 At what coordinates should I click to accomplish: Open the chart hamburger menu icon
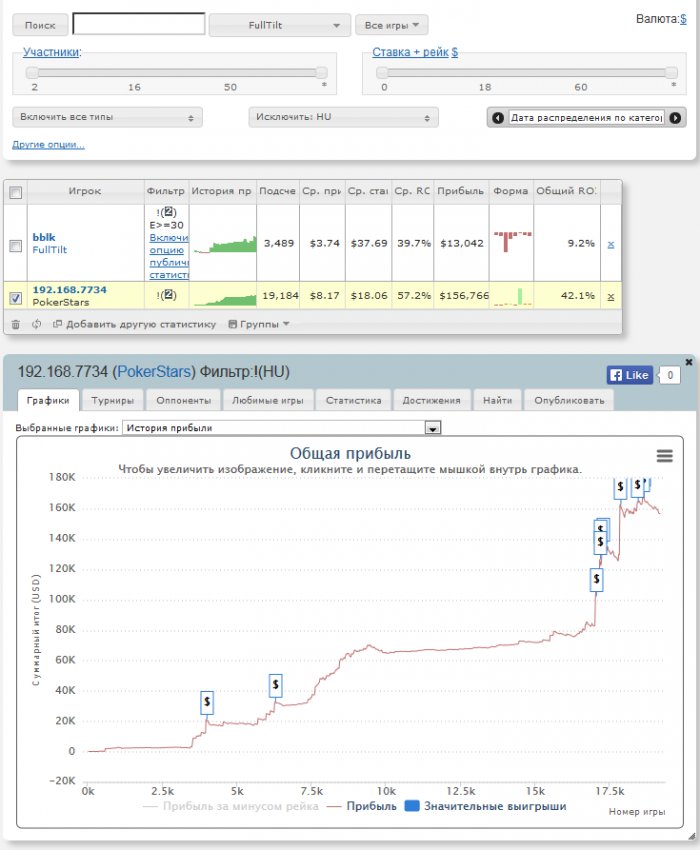point(665,456)
